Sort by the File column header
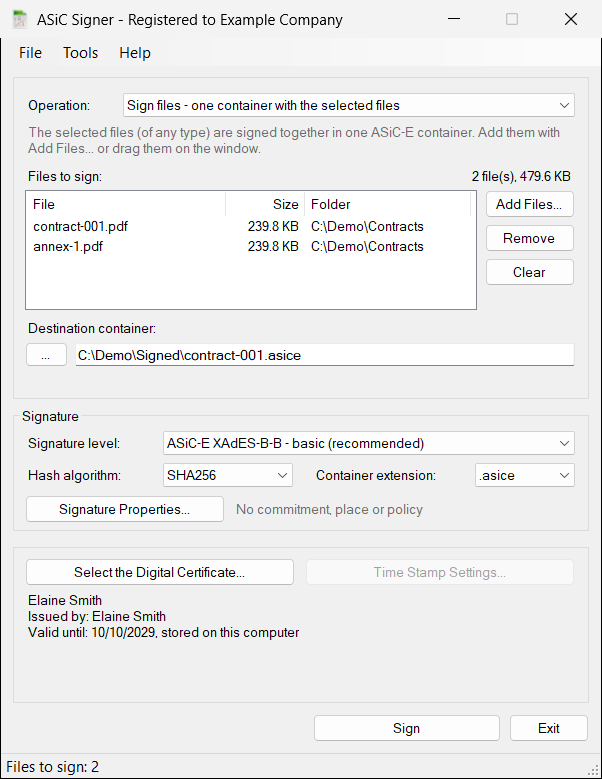The image size is (602, 779). click(x=126, y=204)
